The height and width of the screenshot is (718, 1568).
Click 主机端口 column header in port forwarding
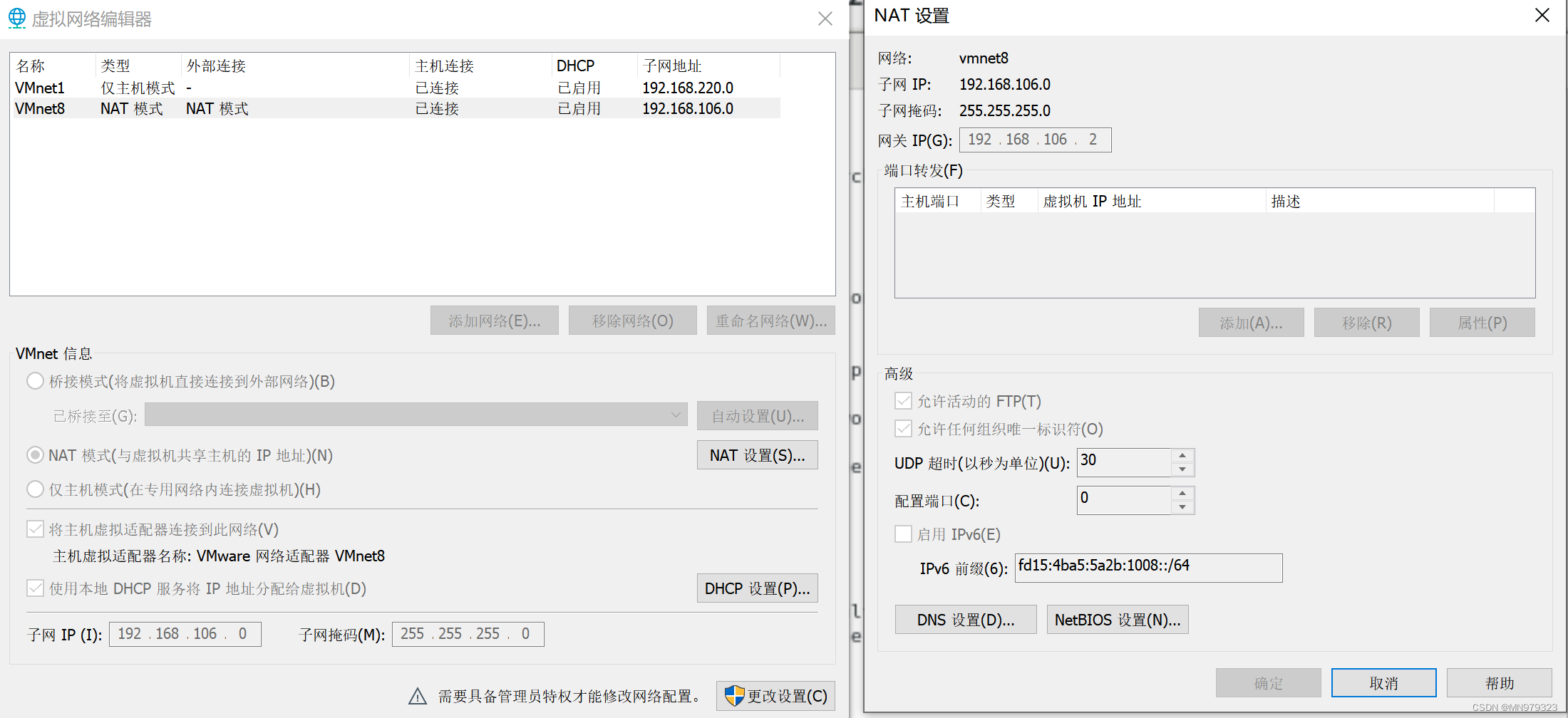click(x=938, y=201)
